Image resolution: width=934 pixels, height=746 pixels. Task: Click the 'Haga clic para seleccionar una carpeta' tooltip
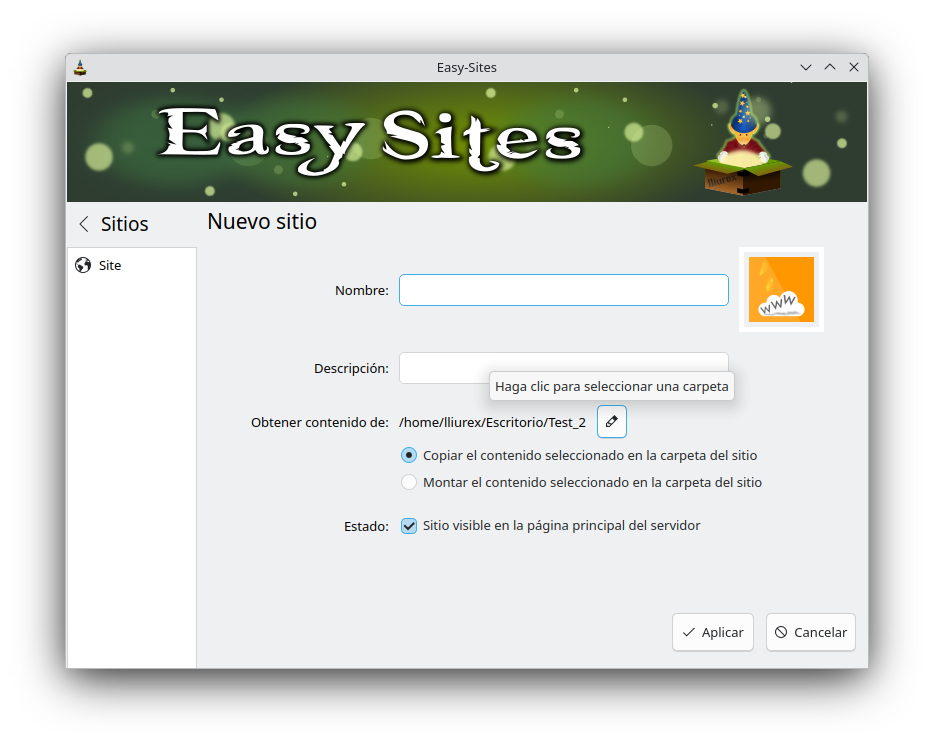click(611, 386)
